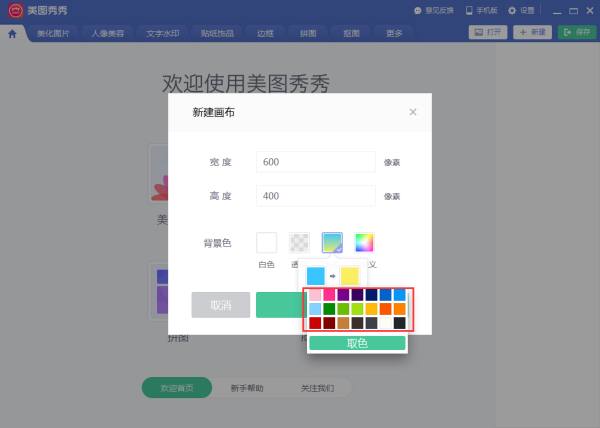Pick the light pink palette swatch

click(315, 295)
